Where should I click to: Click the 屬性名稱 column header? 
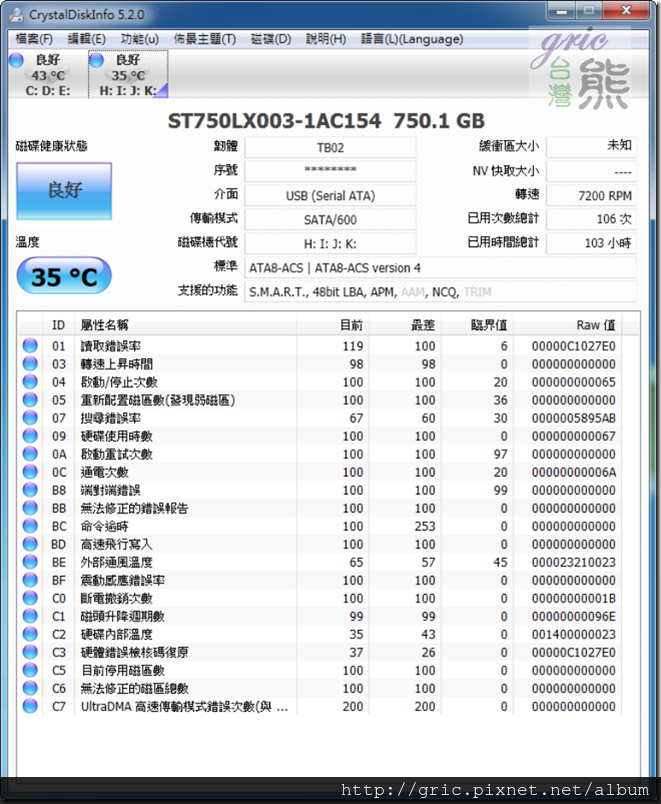[x=186, y=325]
